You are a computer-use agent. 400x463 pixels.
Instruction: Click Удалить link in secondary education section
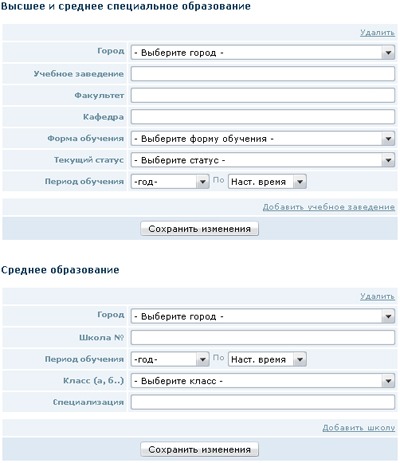[x=377, y=296]
